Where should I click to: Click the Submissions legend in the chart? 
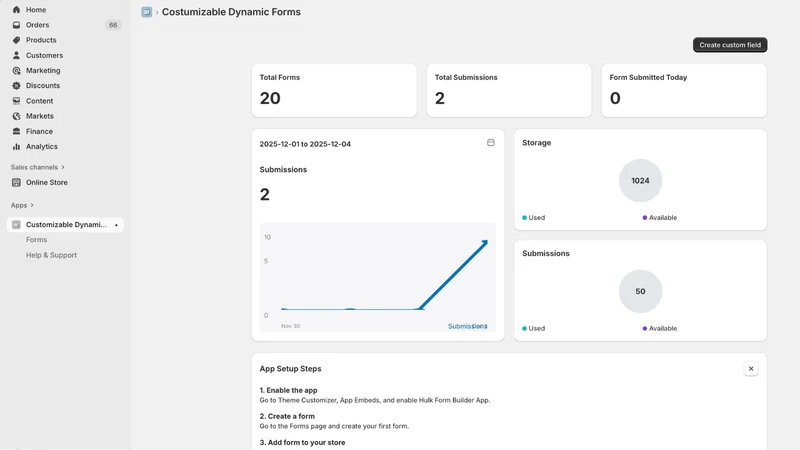click(x=467, y=326)
